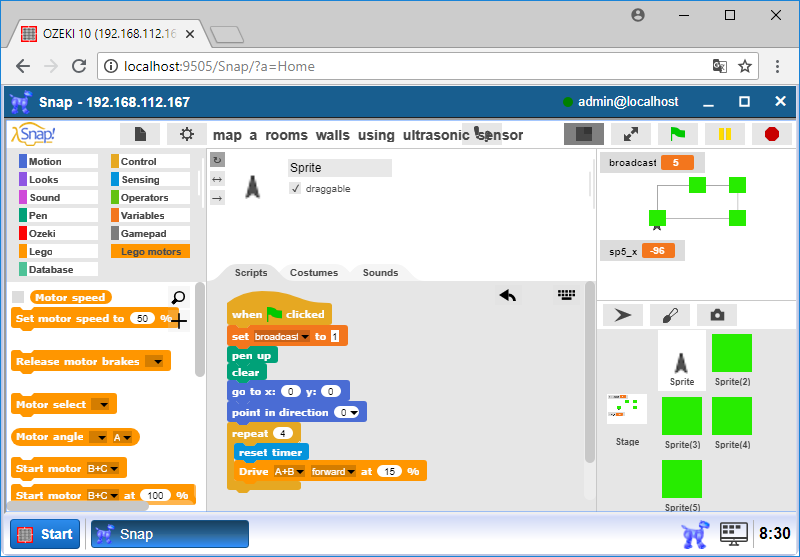Open the Chrome profile icon
This screenshot has height=557, width=800.
(x=638, y=15)
